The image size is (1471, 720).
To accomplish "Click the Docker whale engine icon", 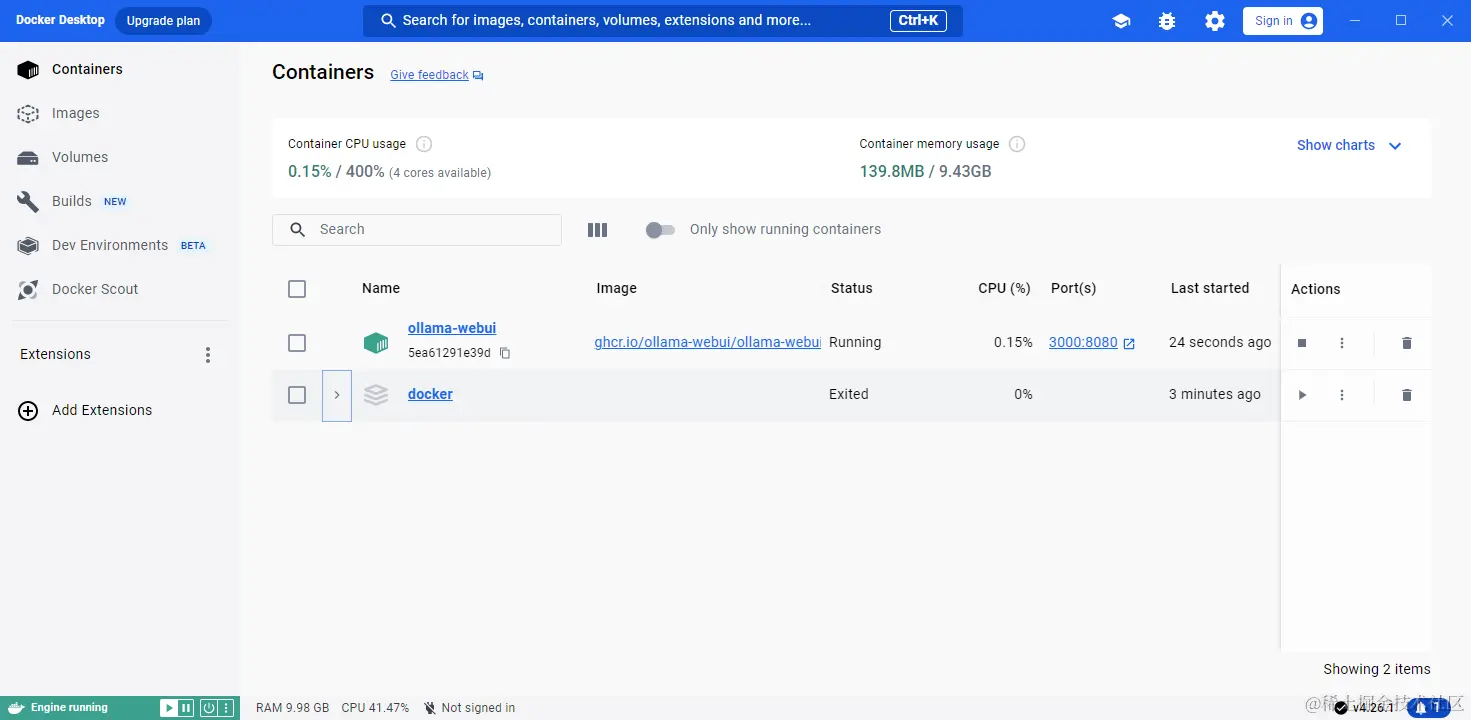I will [15, 708].
